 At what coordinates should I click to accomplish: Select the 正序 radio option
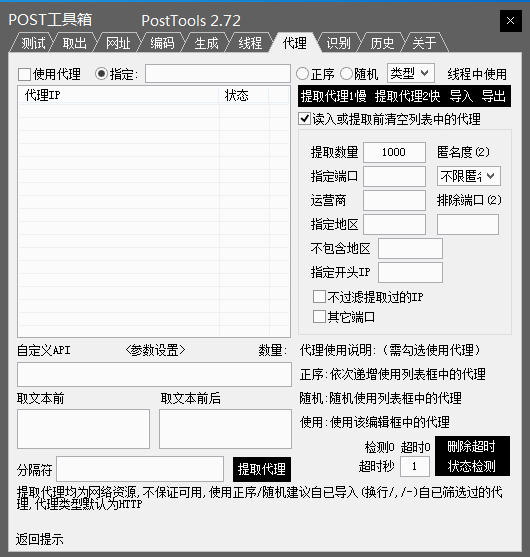(x=302, y=74)
